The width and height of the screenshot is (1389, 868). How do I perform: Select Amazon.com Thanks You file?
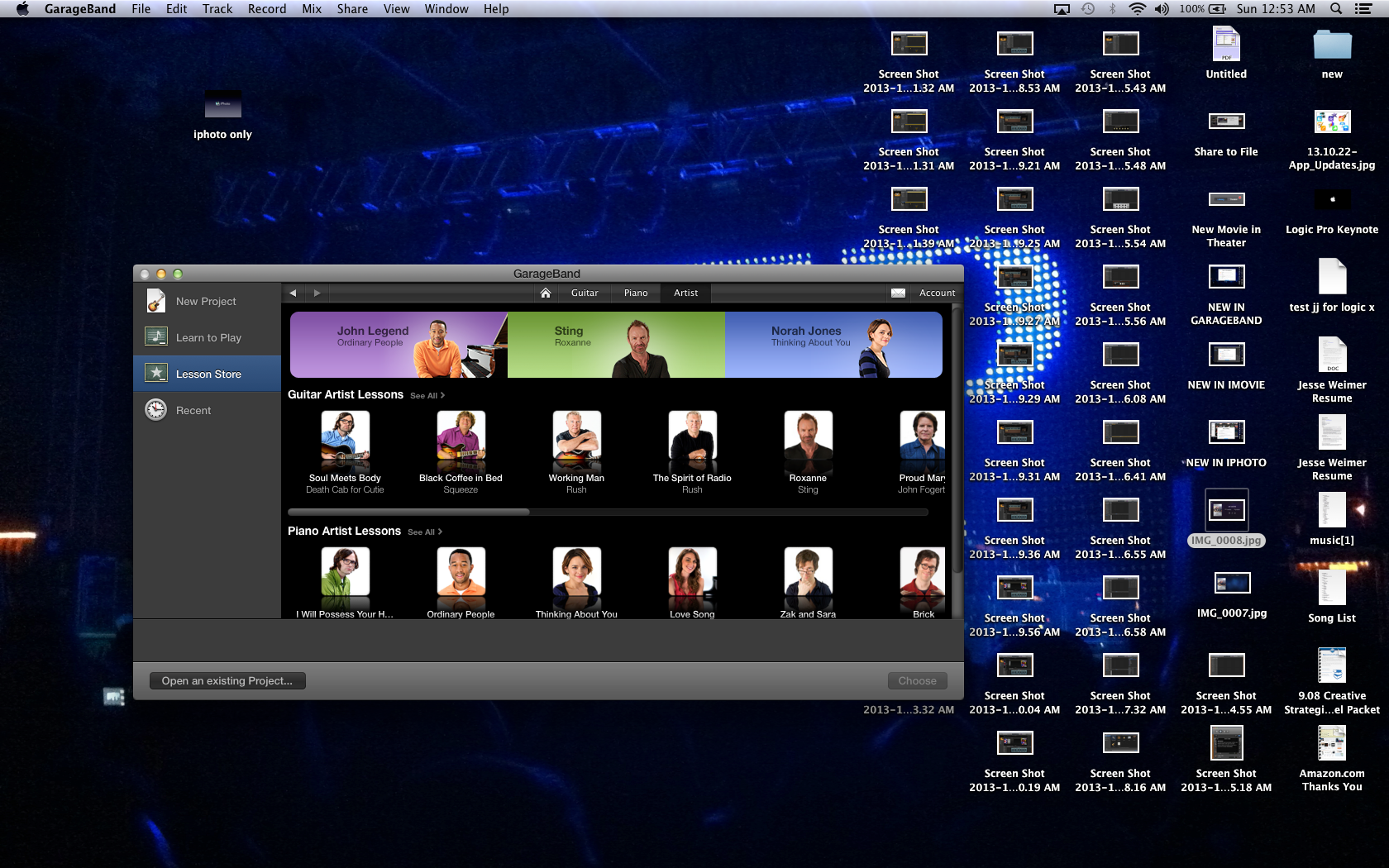[x=1332, y=759]
